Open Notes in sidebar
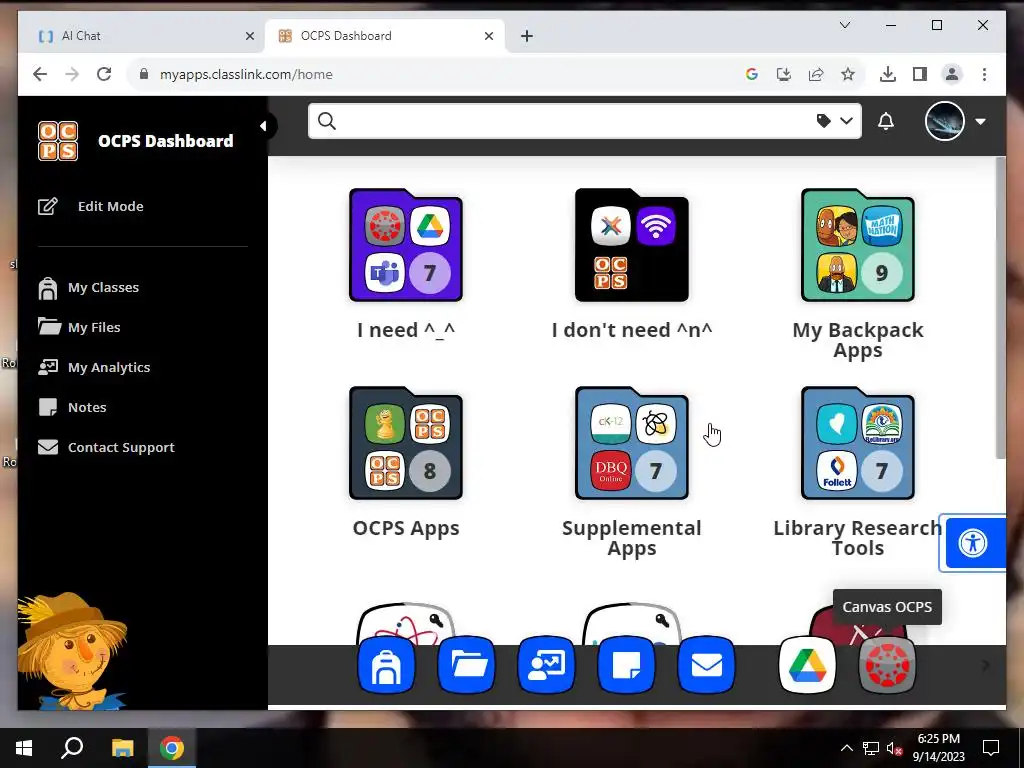Viewport: 1024px width, 768px height. click(72, 407)
